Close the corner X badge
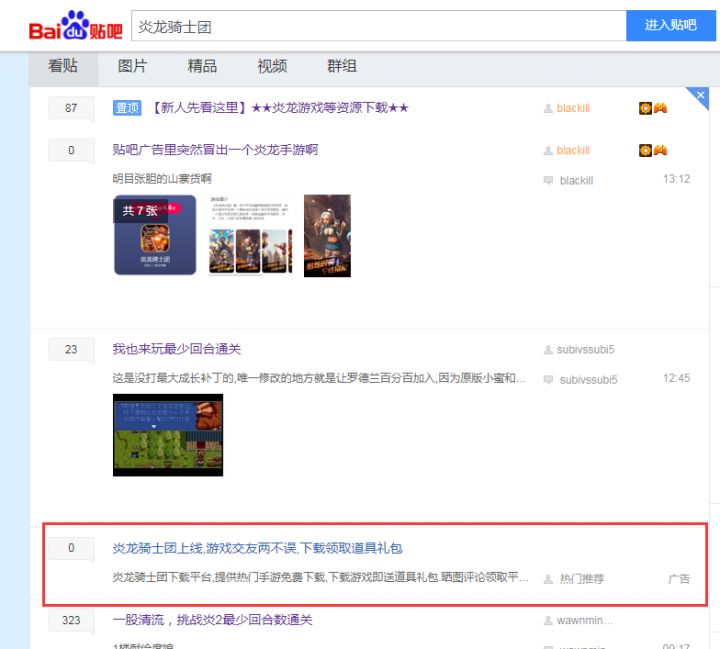 (700, 96)
